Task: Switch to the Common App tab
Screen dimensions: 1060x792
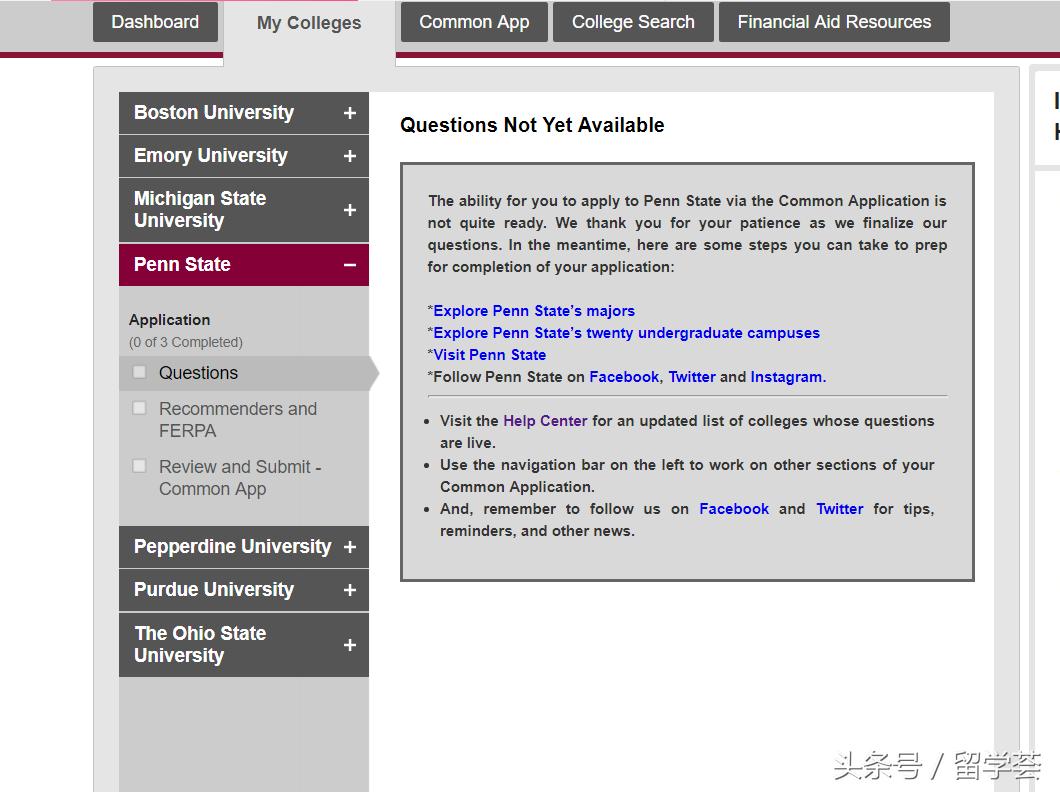Action: point(474,22)
